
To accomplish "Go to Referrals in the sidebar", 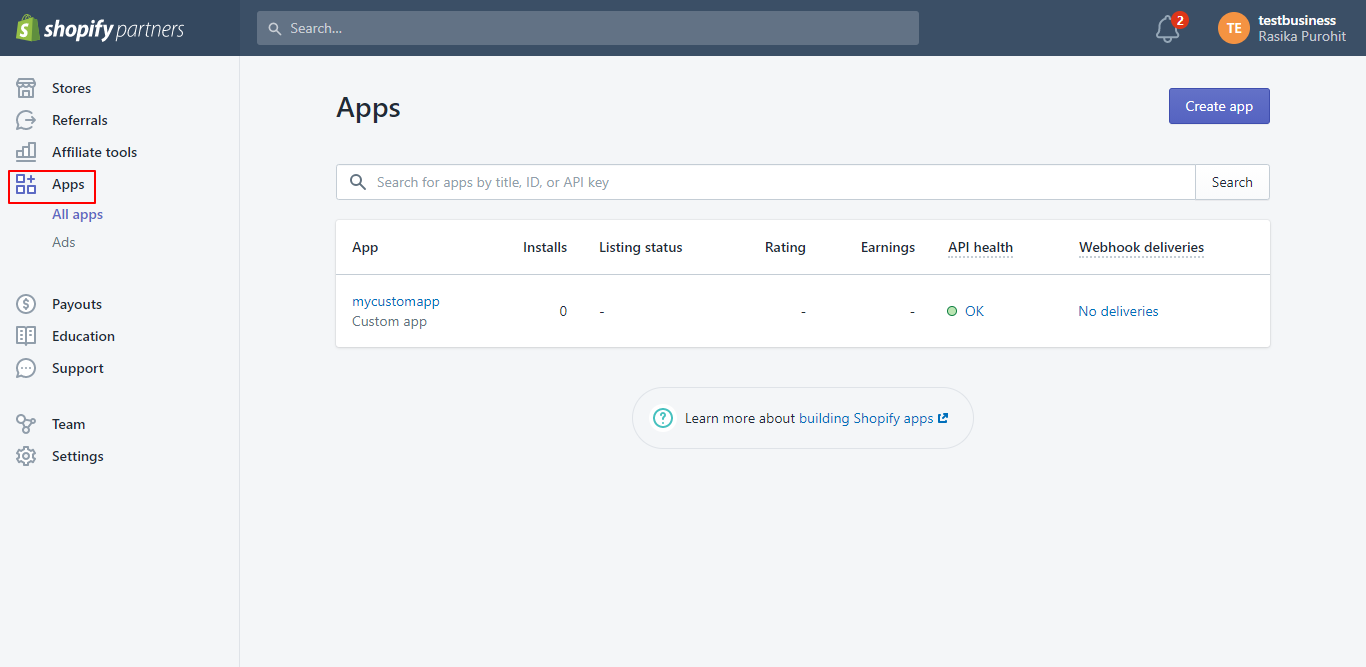I will pyautogui.click(x=80, y=120).
